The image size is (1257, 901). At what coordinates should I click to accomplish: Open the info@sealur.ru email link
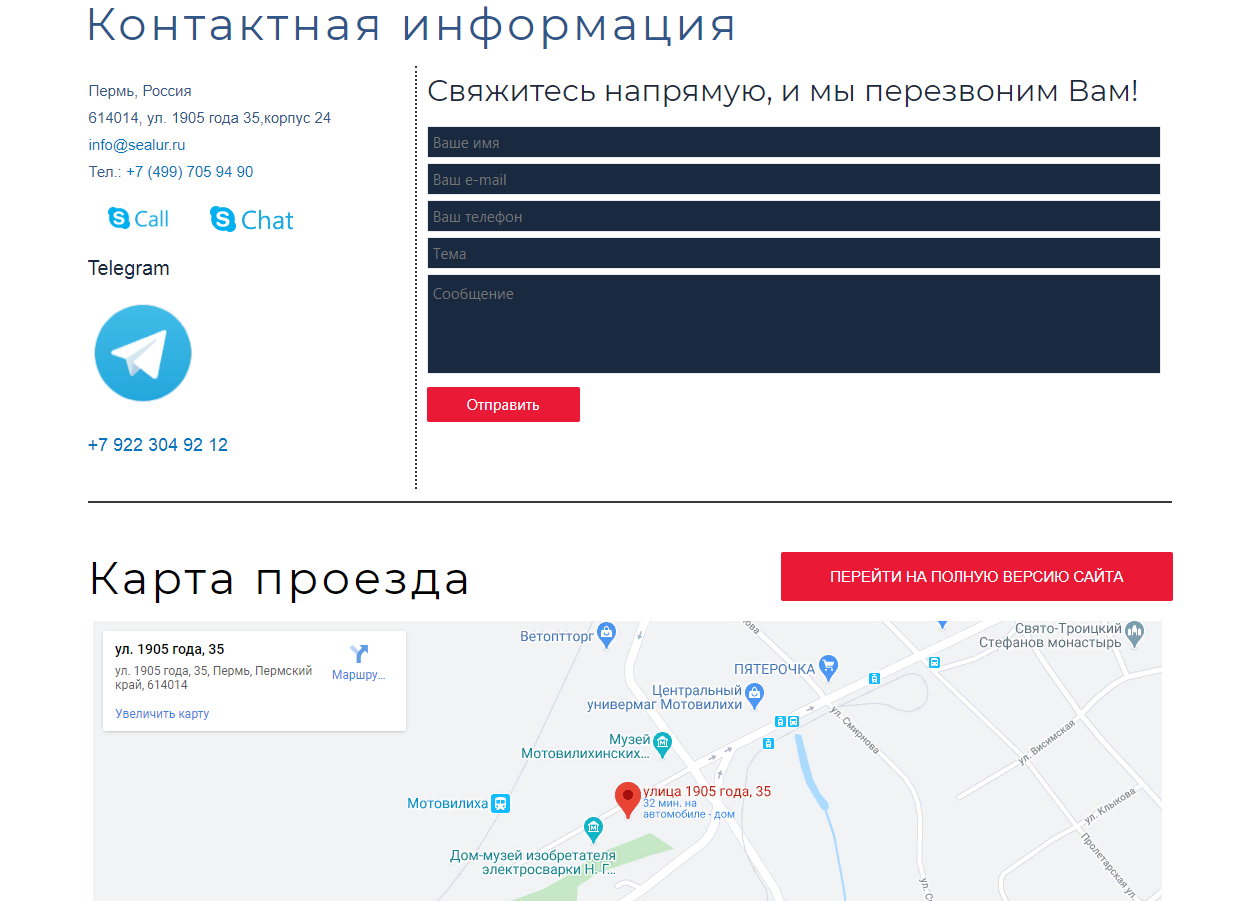(137, 145)
